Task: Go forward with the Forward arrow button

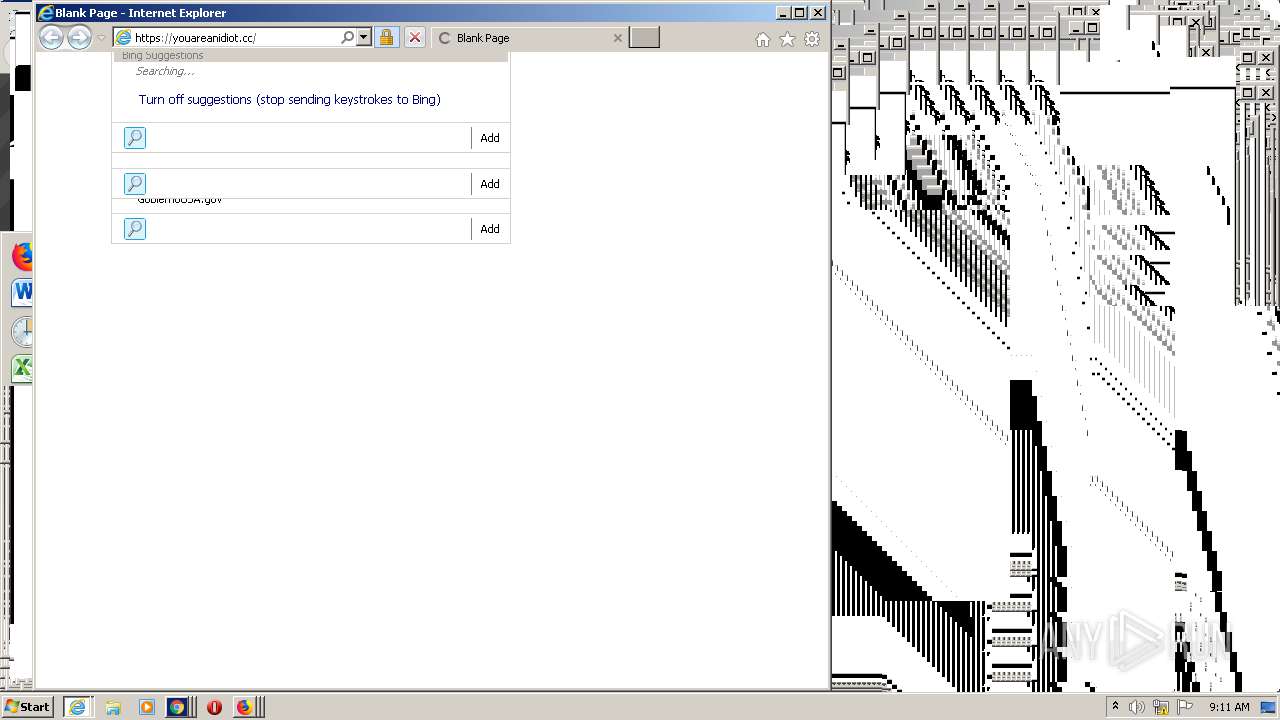Action: [x=79, y=38]
